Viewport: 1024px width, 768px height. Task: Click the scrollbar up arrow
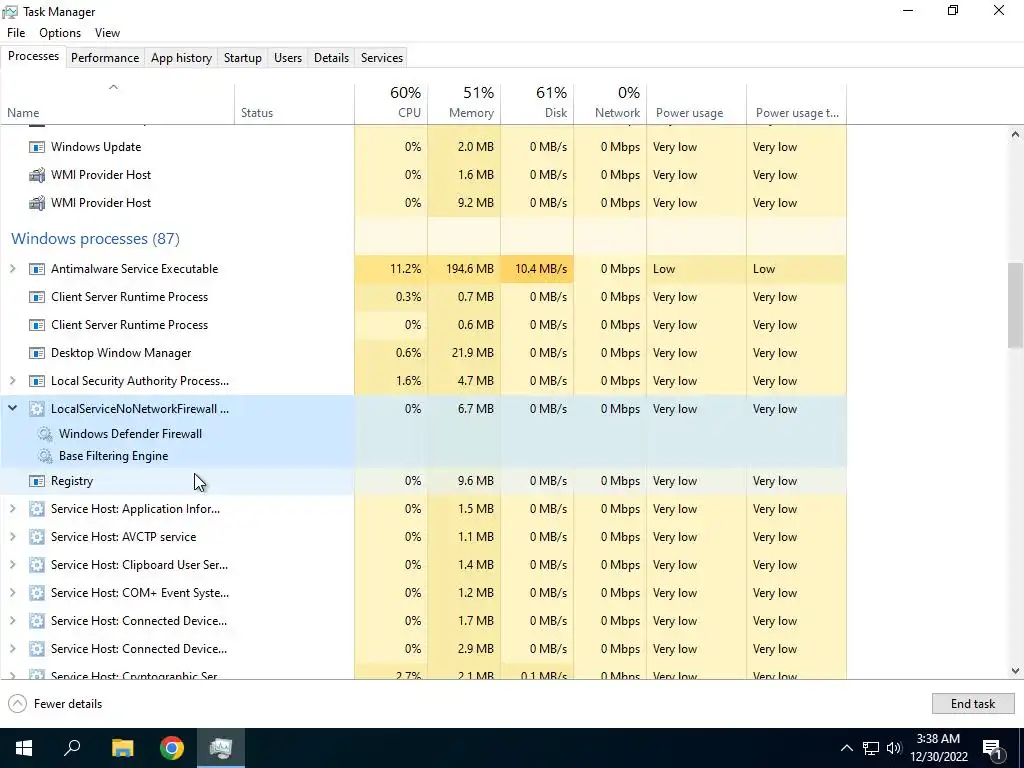[x=1016, y=135]
